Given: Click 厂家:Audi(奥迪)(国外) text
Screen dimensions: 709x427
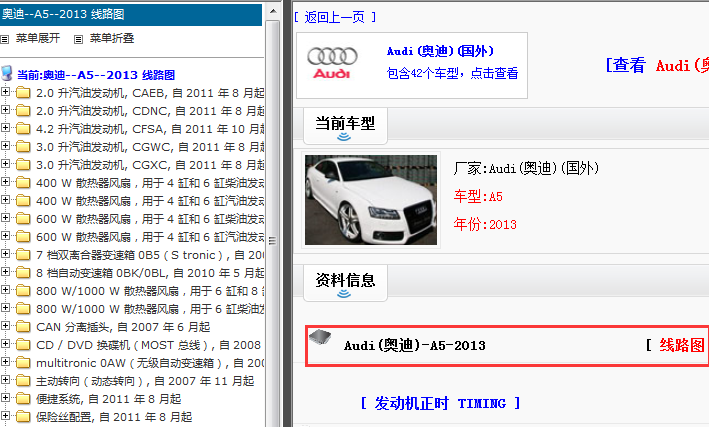Looking at the screenshot, I should [526, 168].
